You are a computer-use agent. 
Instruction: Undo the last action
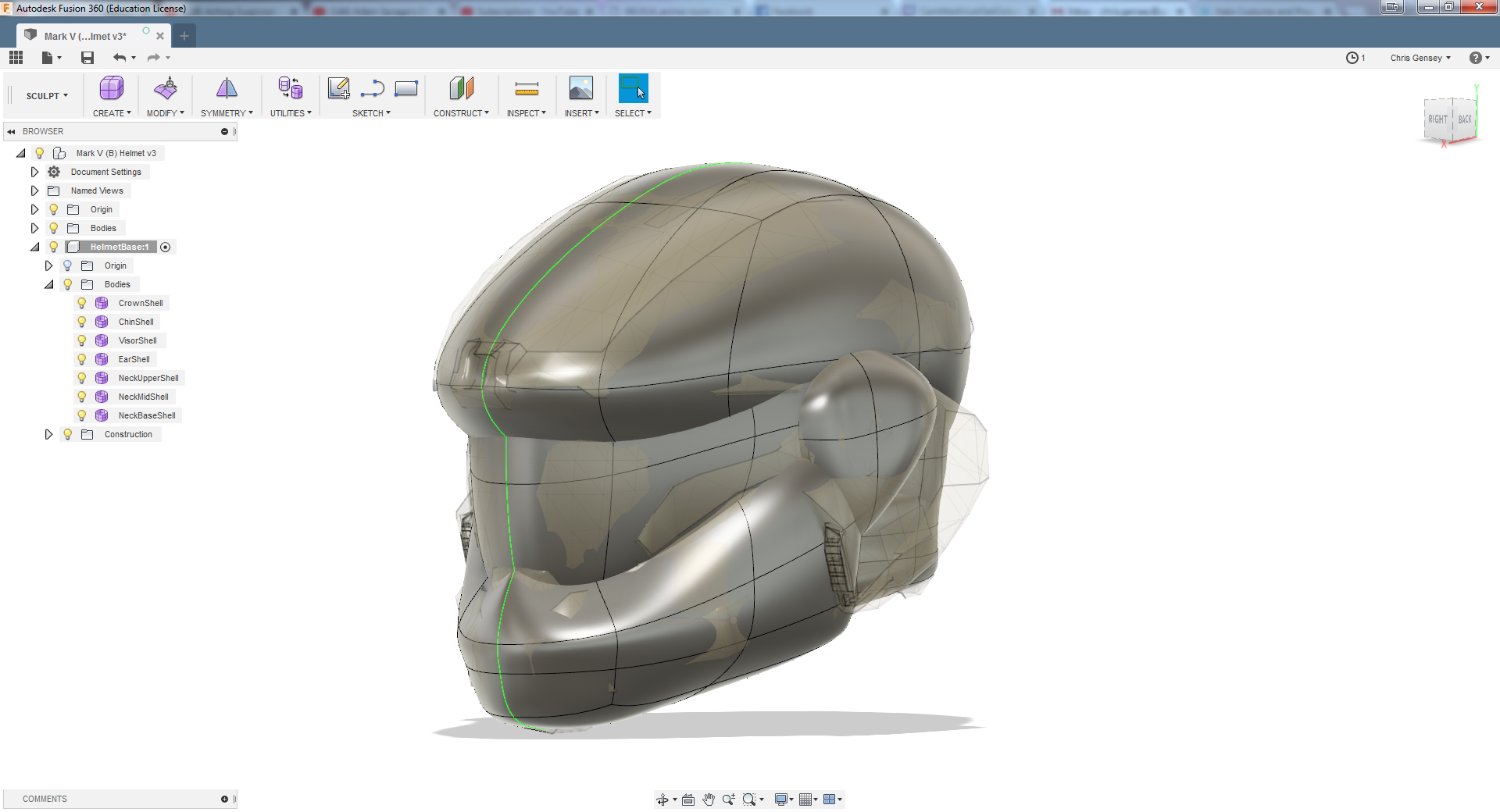pyautogui.click(x=120, y=58)
